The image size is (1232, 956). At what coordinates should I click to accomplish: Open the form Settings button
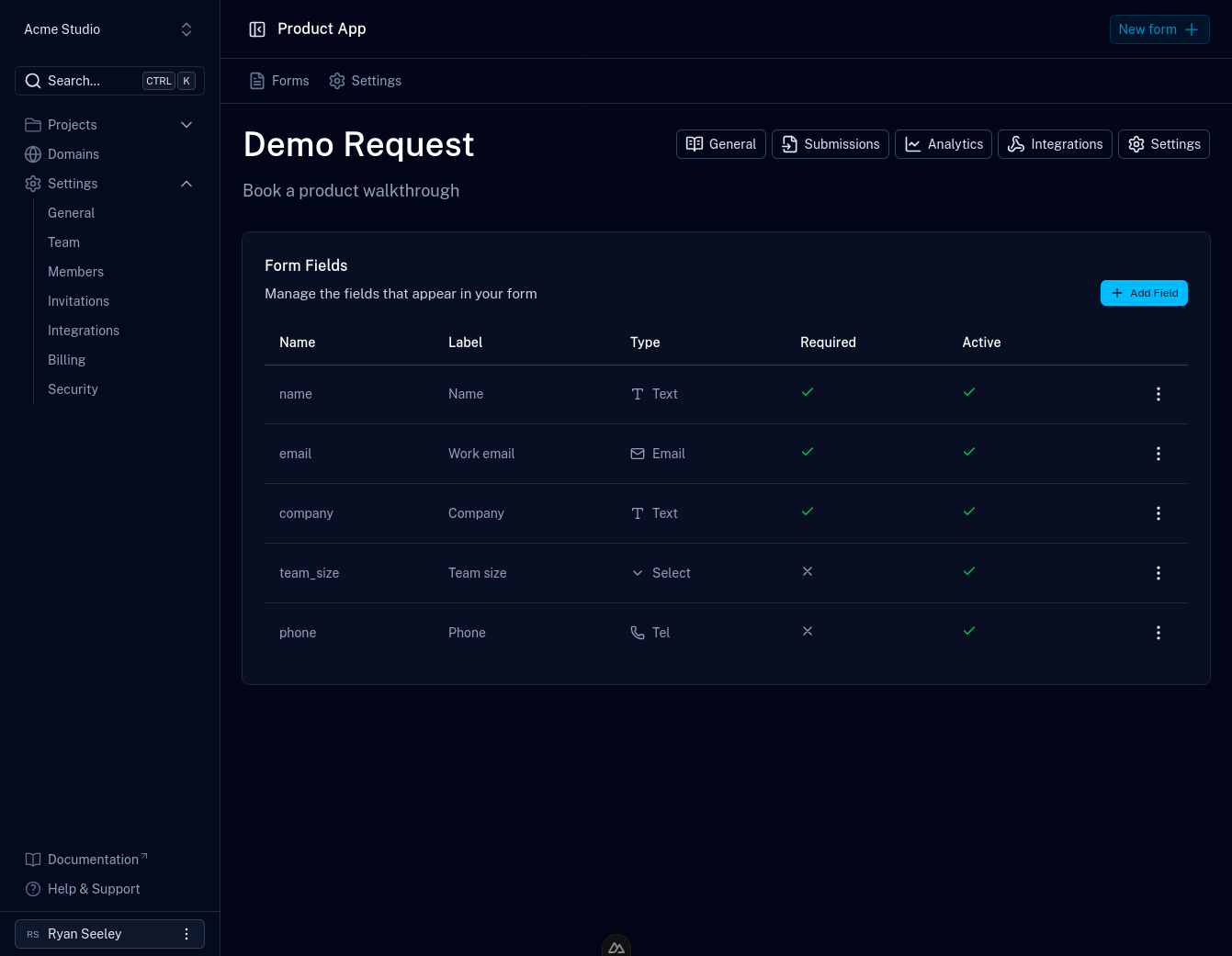[x=1164, y=144]
